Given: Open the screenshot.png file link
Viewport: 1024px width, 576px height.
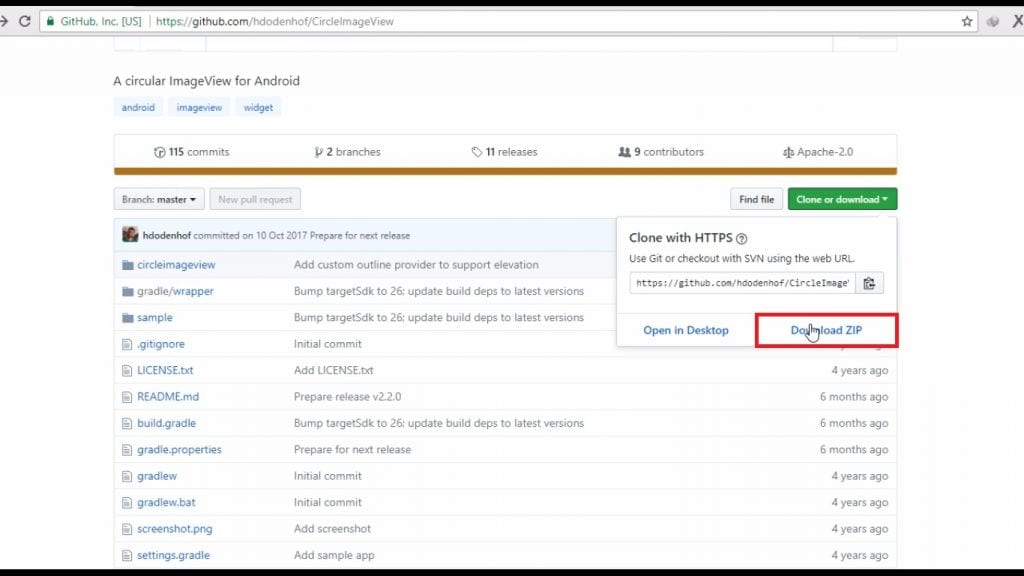Looking at the screenshot, I should tap(174, 529).
